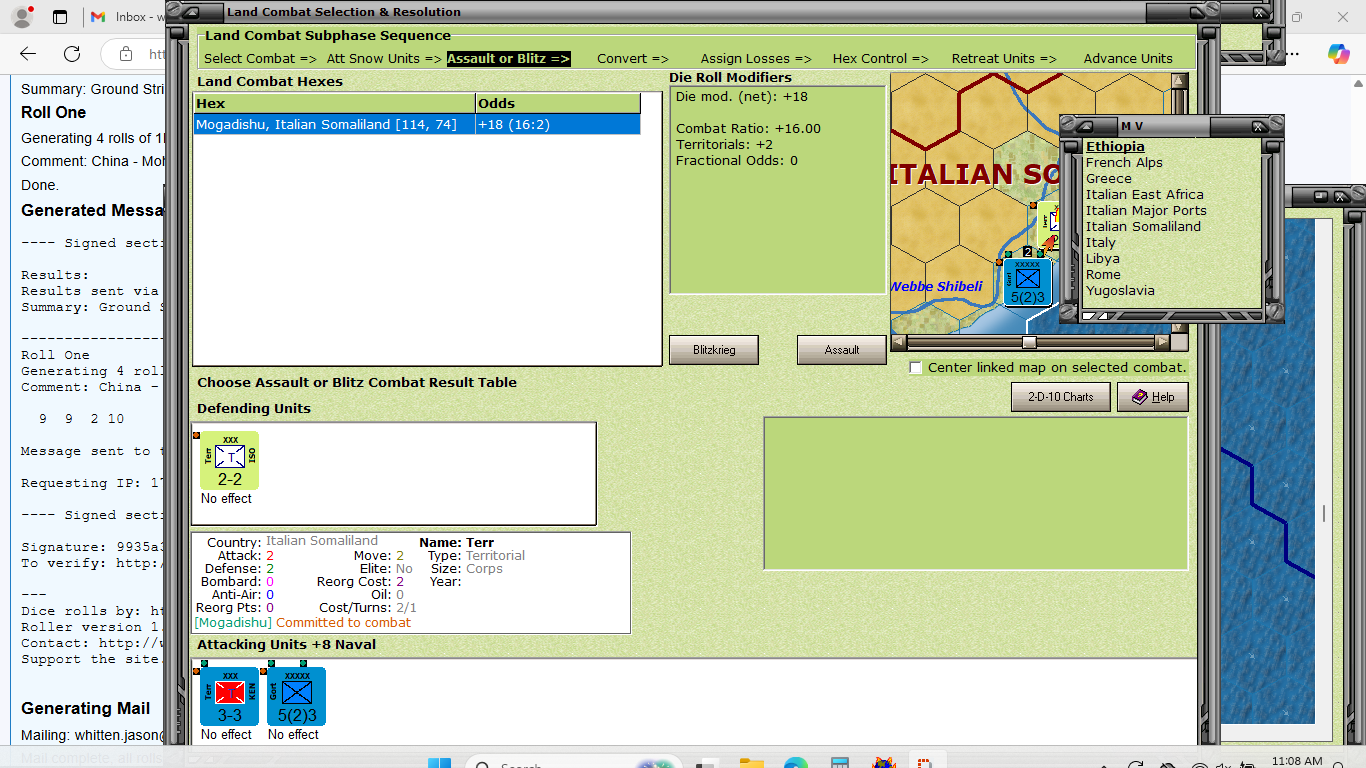
Task: Open the browser tab actions icon
Action: tap(60, 17)
